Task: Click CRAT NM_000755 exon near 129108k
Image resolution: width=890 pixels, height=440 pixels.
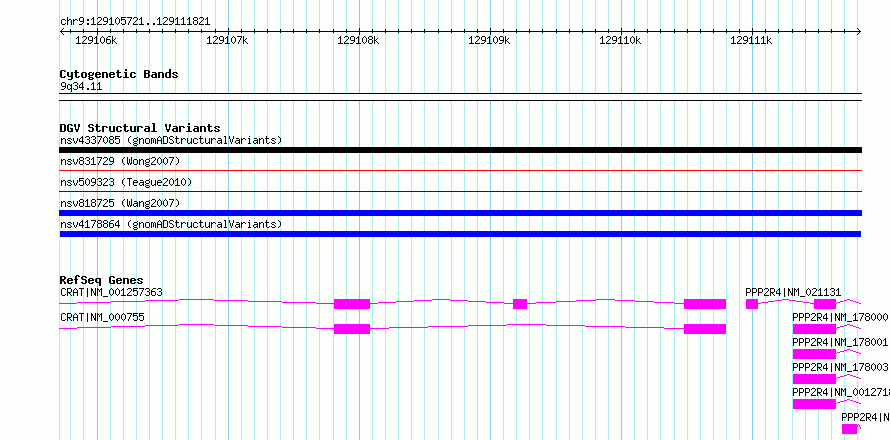Action: 352,329
